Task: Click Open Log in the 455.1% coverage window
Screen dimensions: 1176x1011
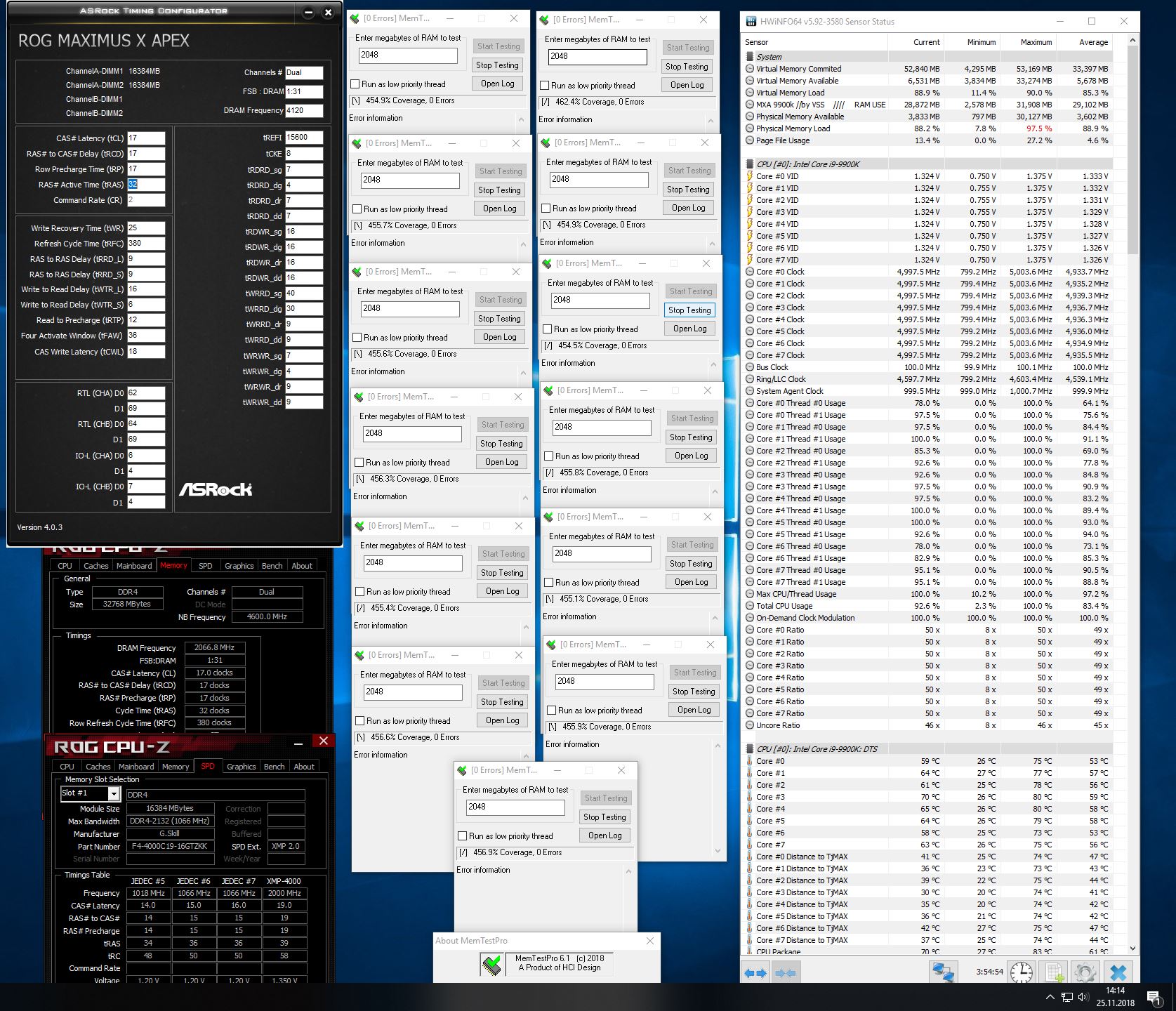Action: [692, 582]
